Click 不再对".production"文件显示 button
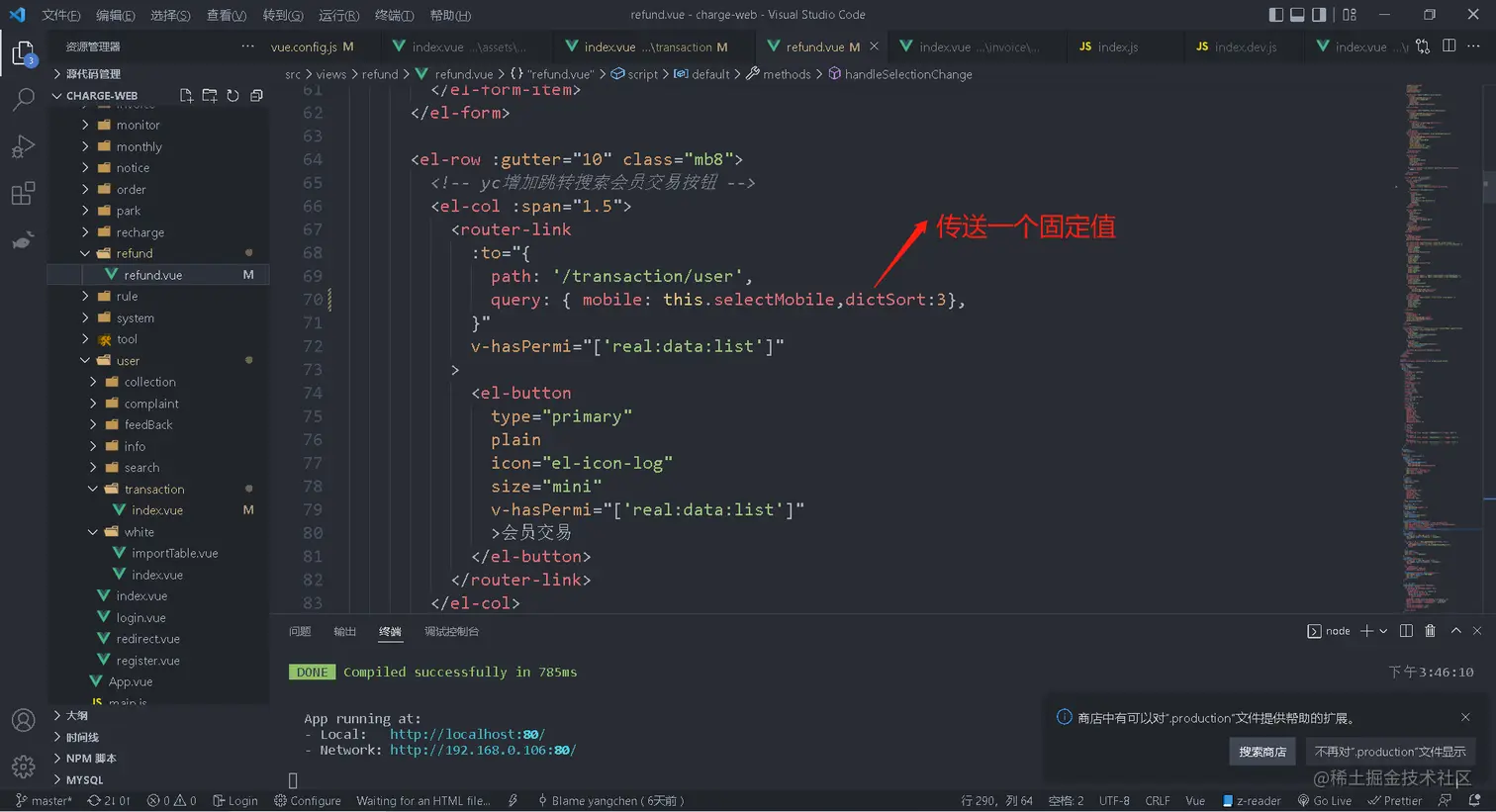 [1390, 752]
